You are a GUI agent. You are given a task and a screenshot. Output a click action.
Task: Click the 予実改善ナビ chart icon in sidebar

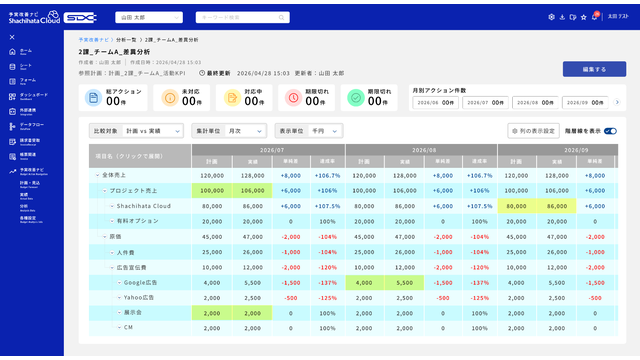click(12, 171)
